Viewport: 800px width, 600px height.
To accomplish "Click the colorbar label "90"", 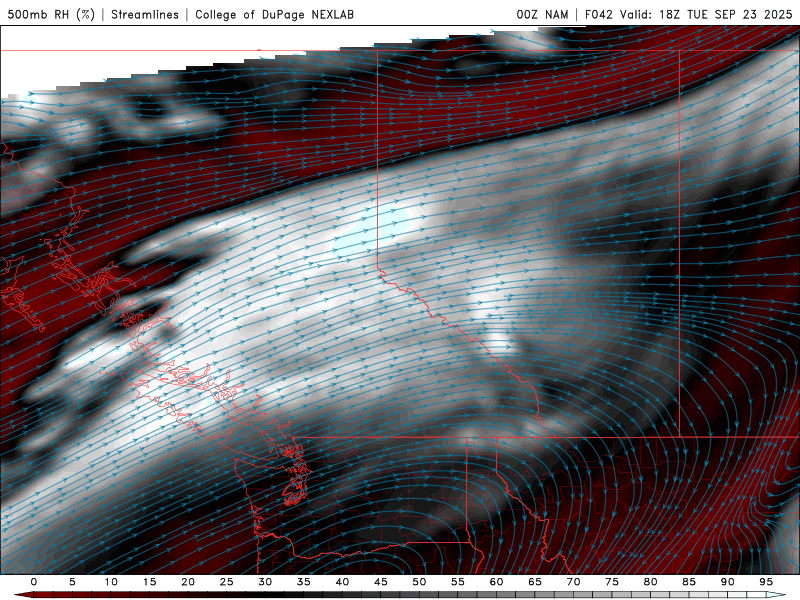I will coord(728,582).
